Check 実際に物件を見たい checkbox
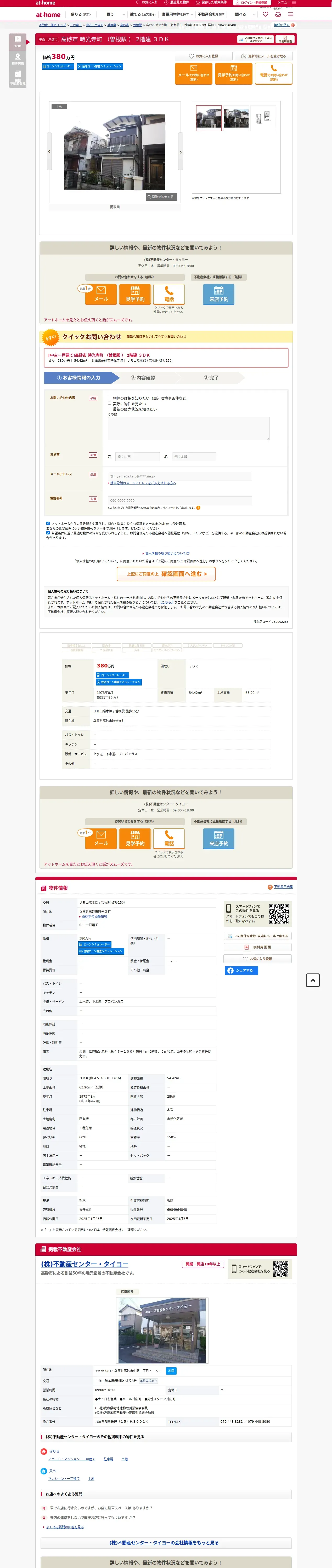 pyautogui.click(x=110, y=403)
